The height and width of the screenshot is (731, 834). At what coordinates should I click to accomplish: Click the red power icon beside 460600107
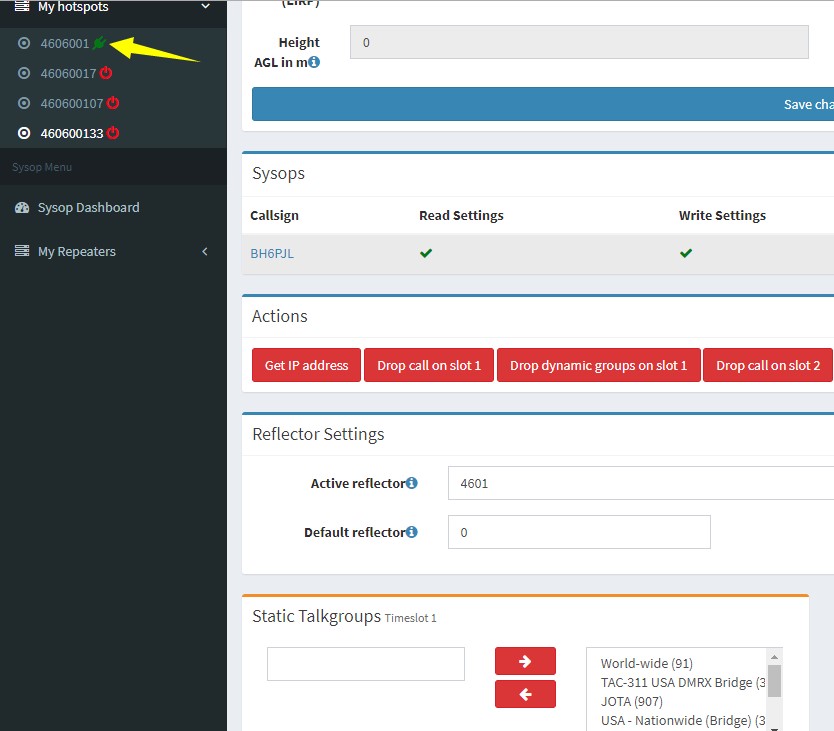(113, 103)
